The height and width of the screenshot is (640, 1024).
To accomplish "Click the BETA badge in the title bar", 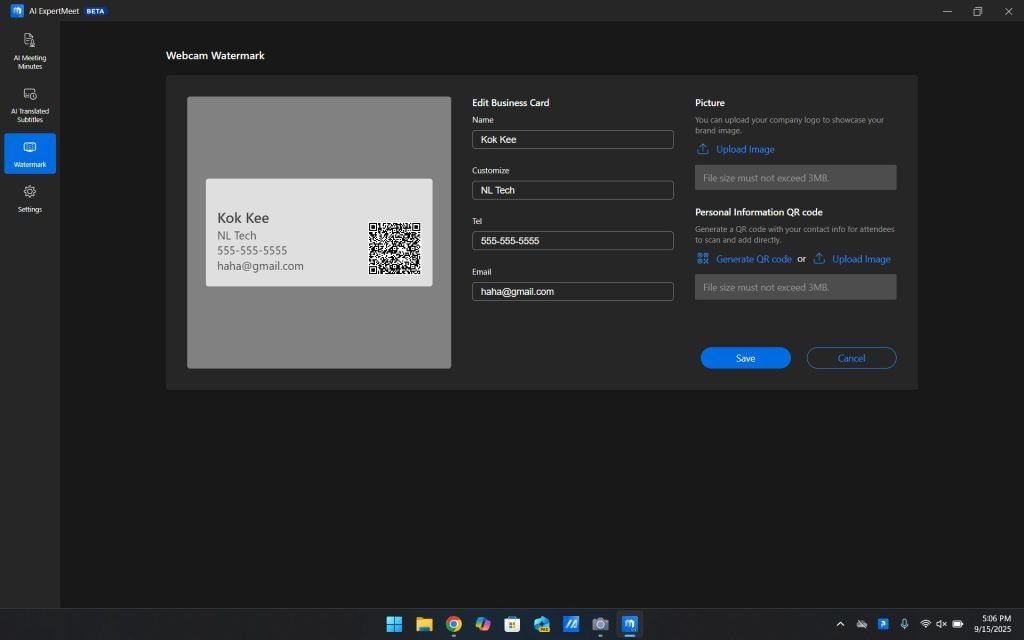I will (x=95, y=11).
